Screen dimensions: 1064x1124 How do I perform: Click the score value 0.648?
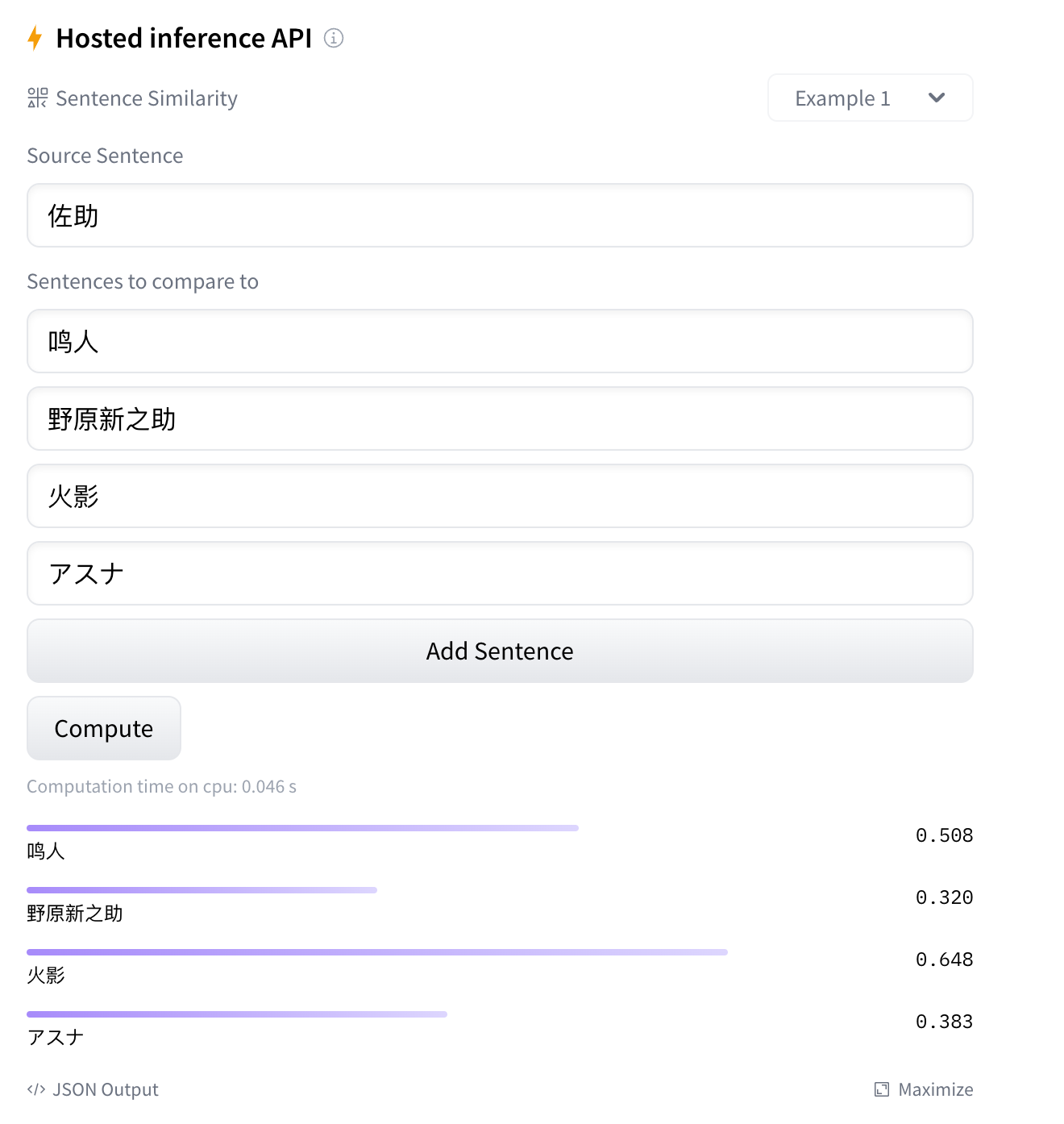coord(944,960)
